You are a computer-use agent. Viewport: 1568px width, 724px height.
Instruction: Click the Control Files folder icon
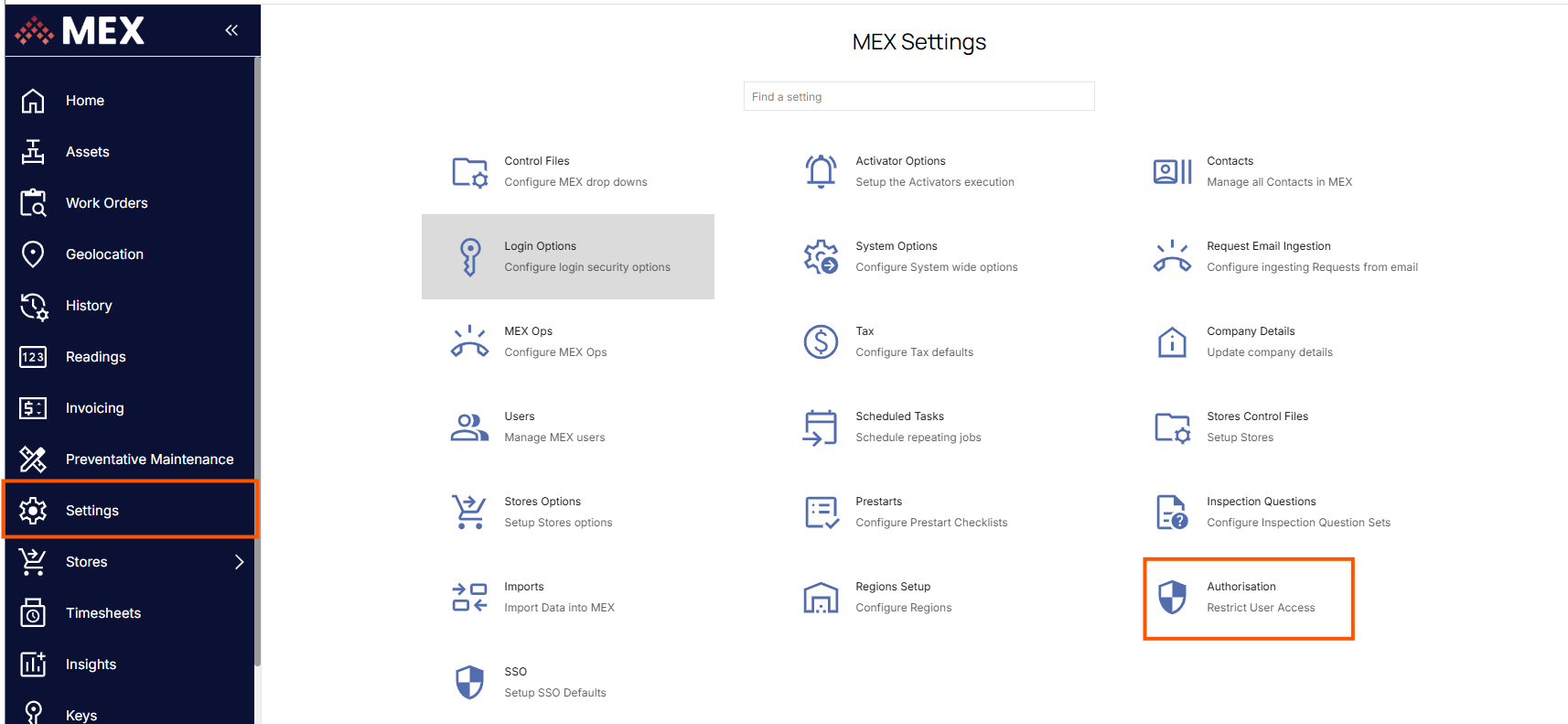(469, 172)
